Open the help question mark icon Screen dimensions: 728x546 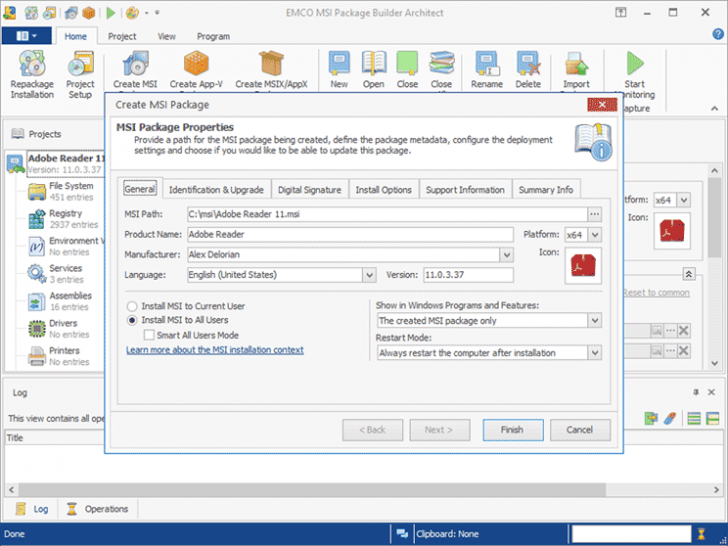[x=718, y=33]
